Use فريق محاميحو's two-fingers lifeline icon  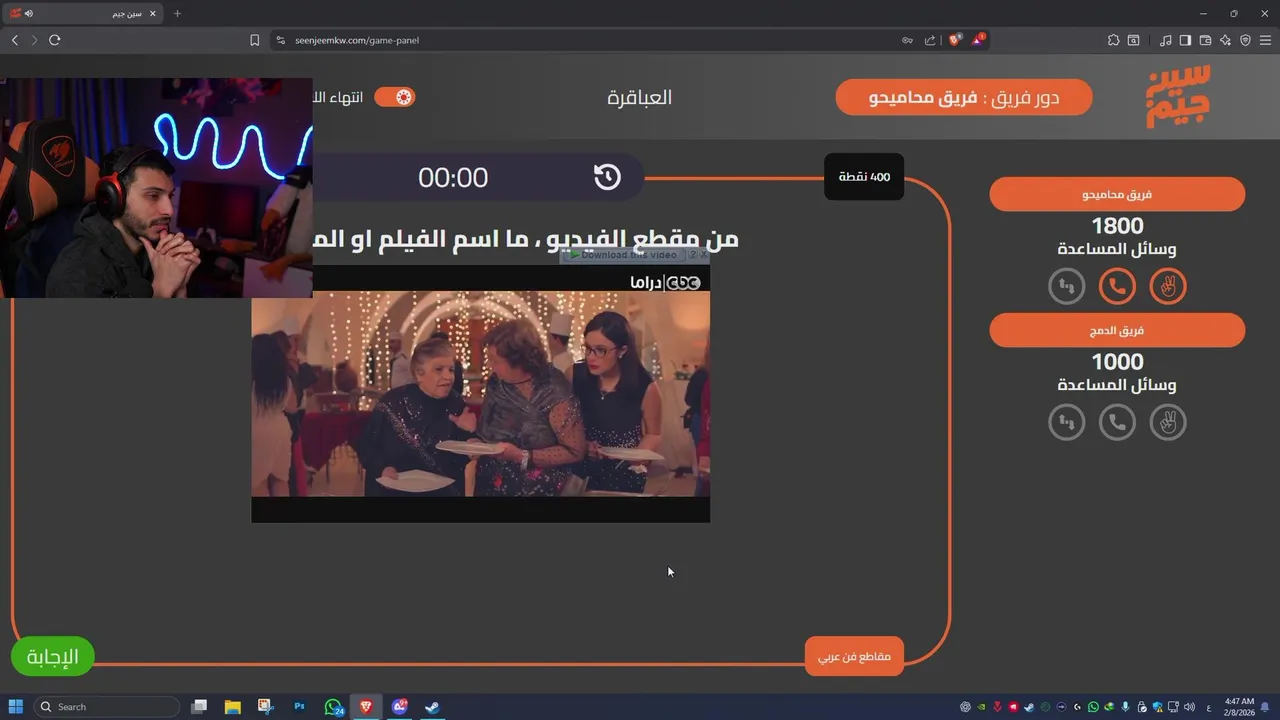point(1167,287)
